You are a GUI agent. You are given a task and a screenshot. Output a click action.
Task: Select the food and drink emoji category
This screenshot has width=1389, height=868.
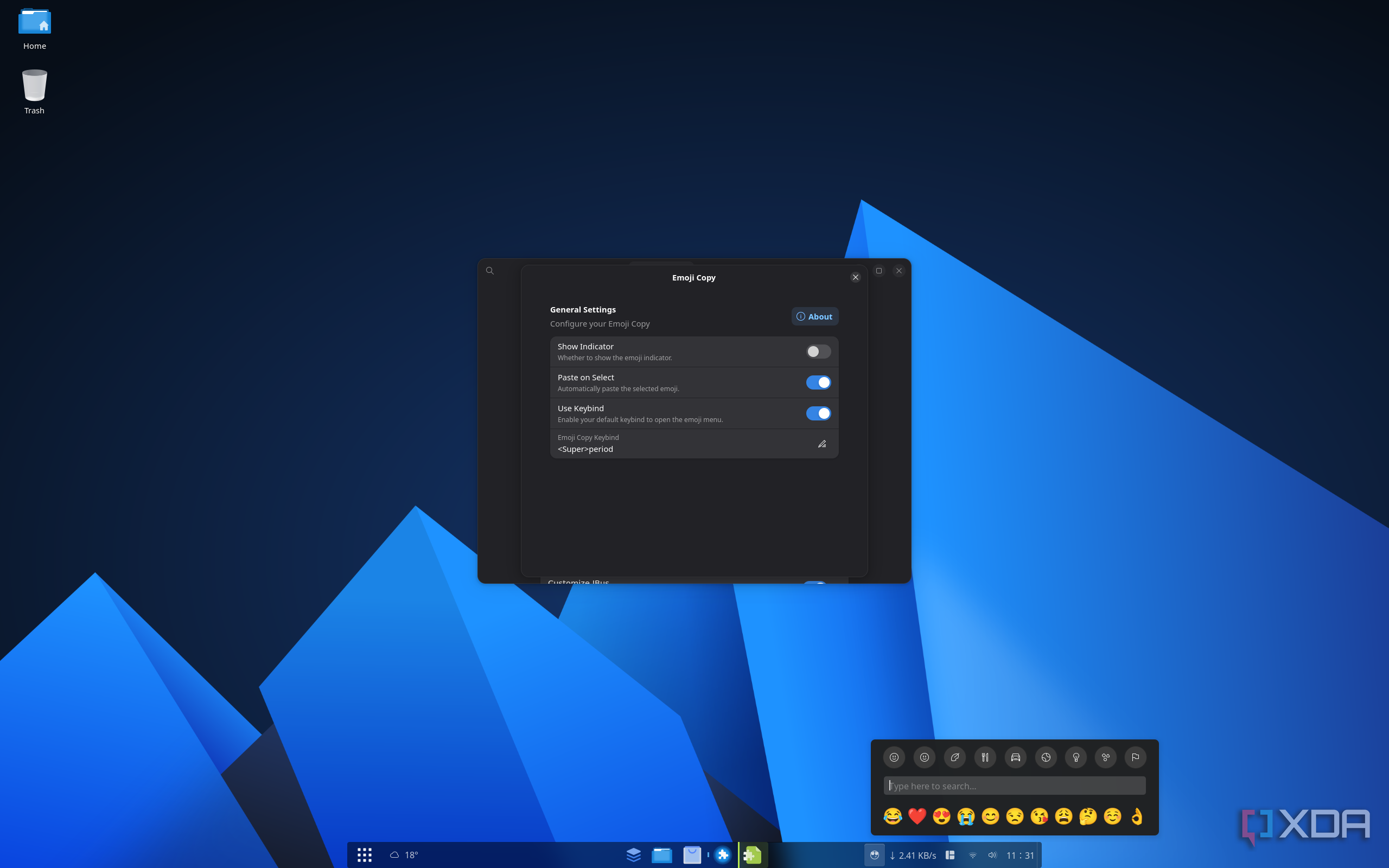click(985, 757)
